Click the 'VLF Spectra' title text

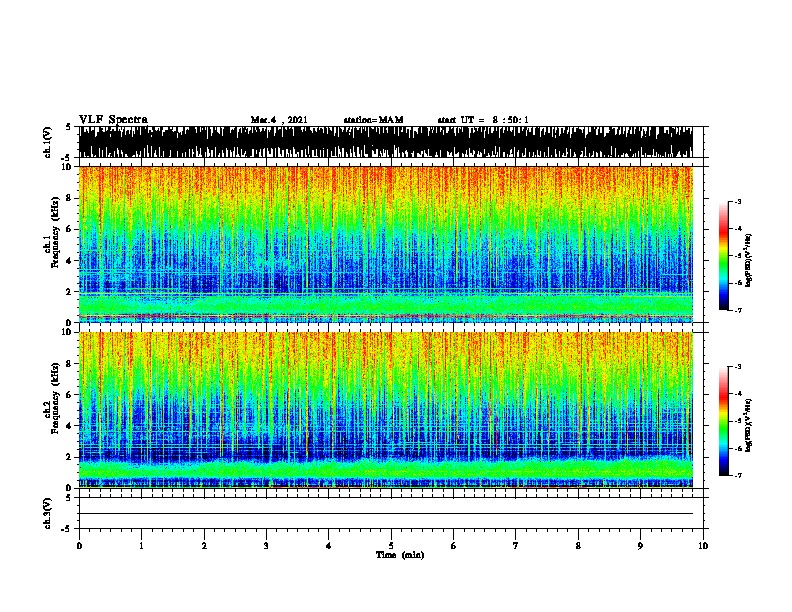pyautogui.click(x=113, y=120)
